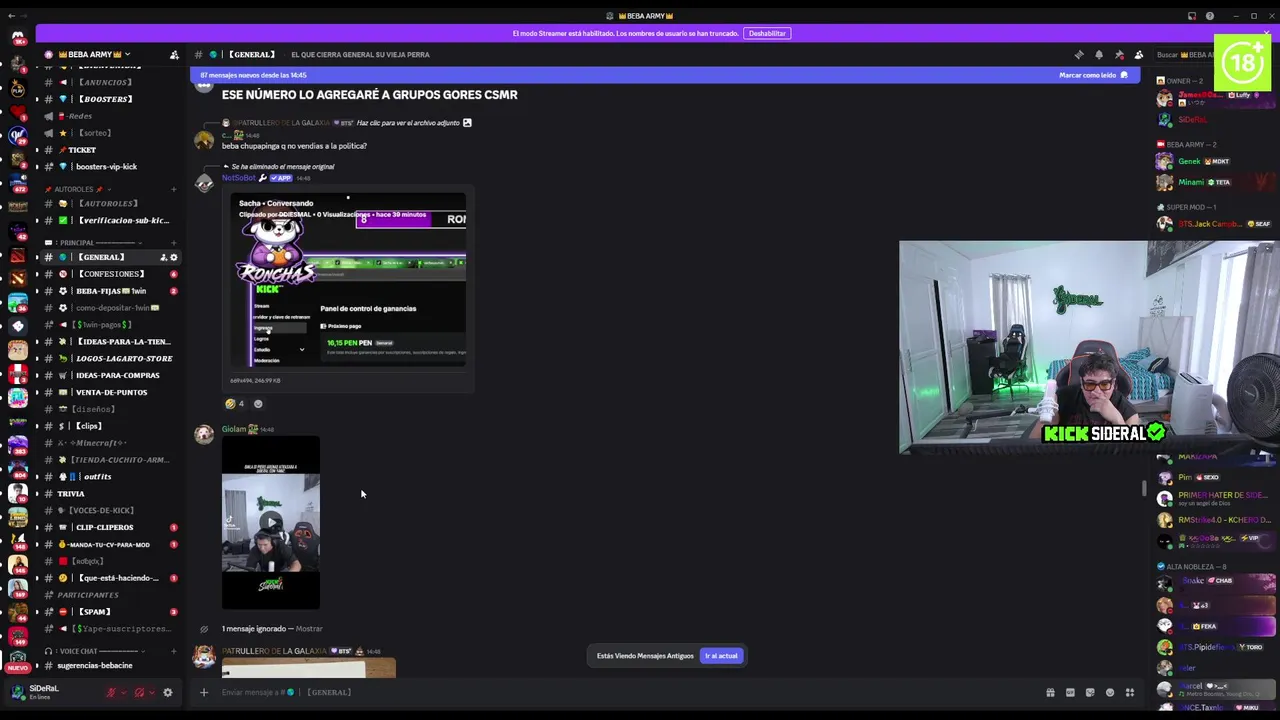Click add reaction icon under NotSoBot message
Viewport: 1280px width, 720px height.
click(258, 404)
